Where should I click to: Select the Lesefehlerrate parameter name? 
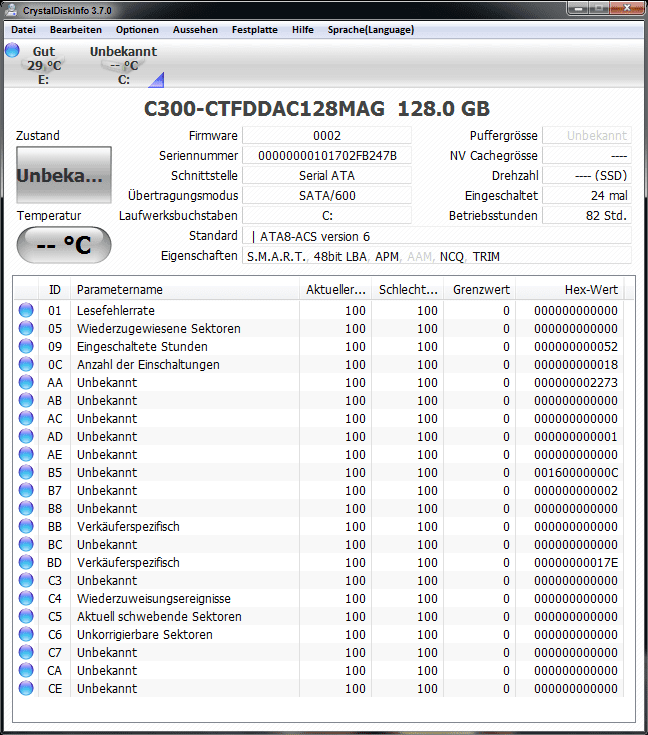pos(116,310)
